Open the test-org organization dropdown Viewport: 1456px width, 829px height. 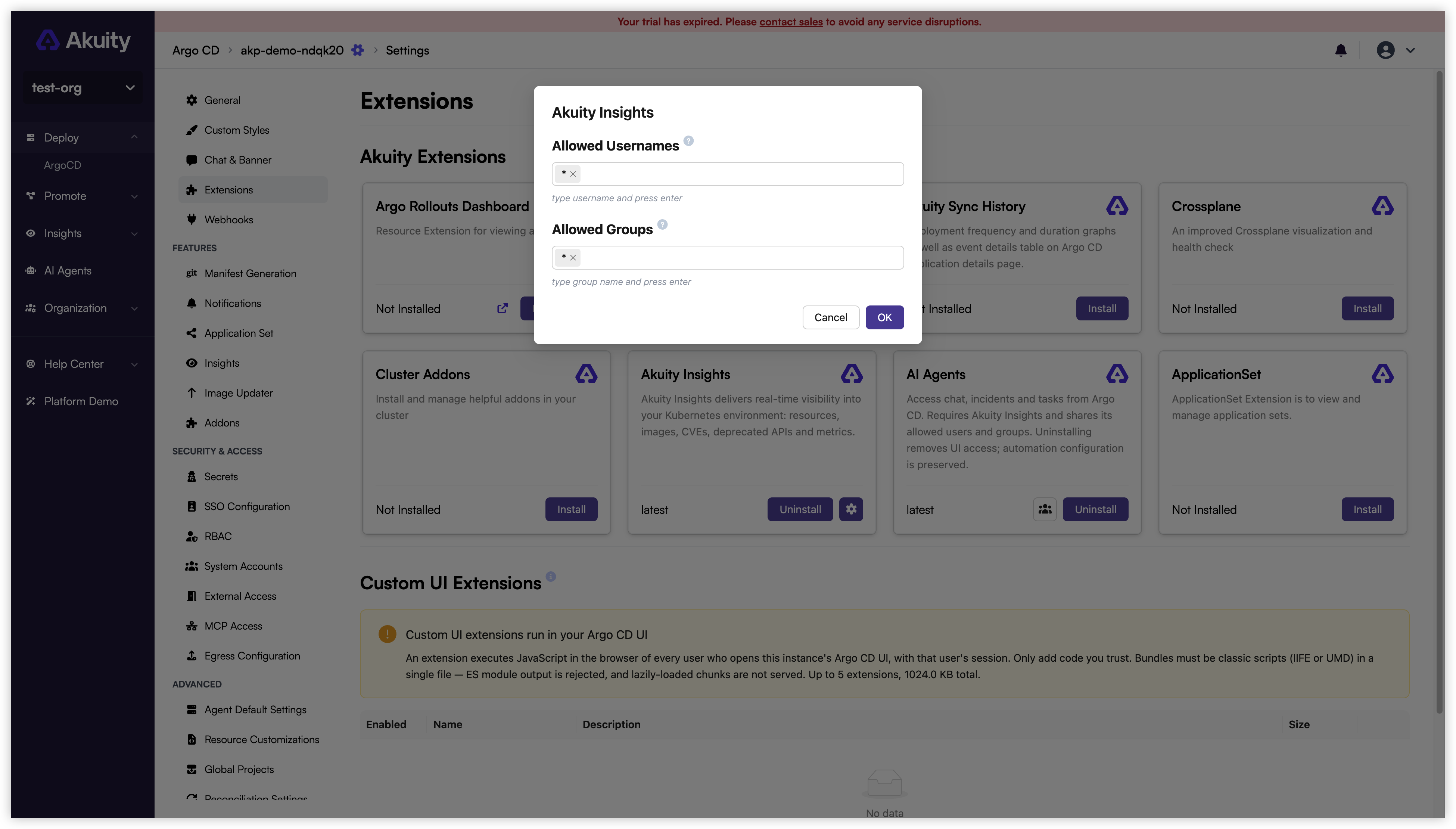point(83,88)
